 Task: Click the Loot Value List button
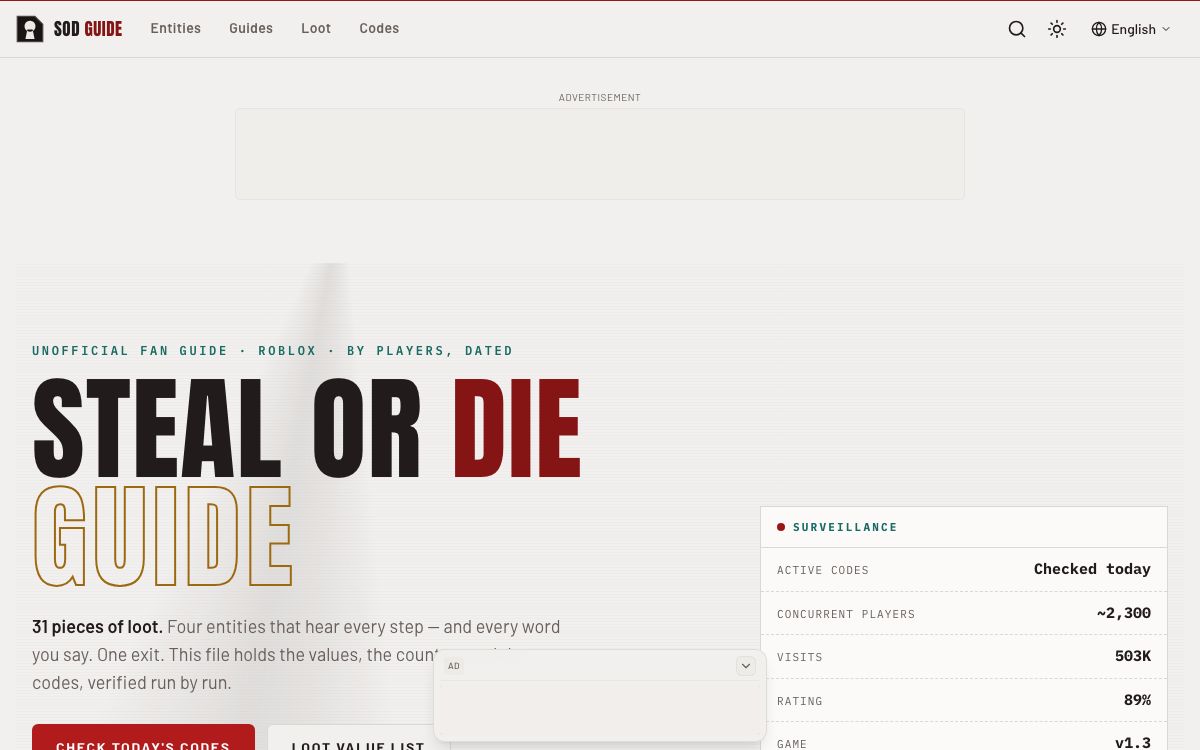coord(358,738)
